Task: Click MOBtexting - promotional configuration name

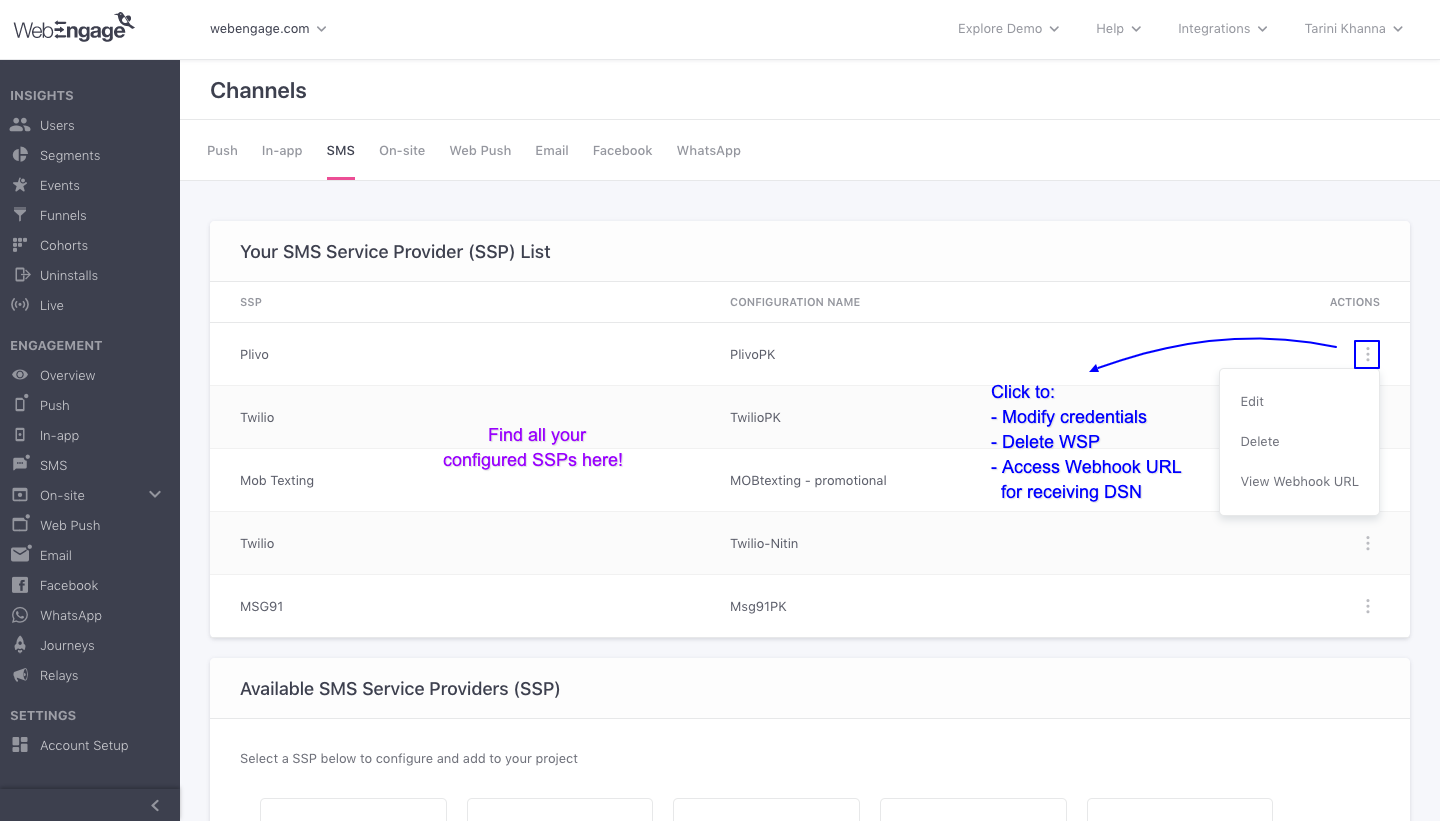Action: [x=808, y=480]
